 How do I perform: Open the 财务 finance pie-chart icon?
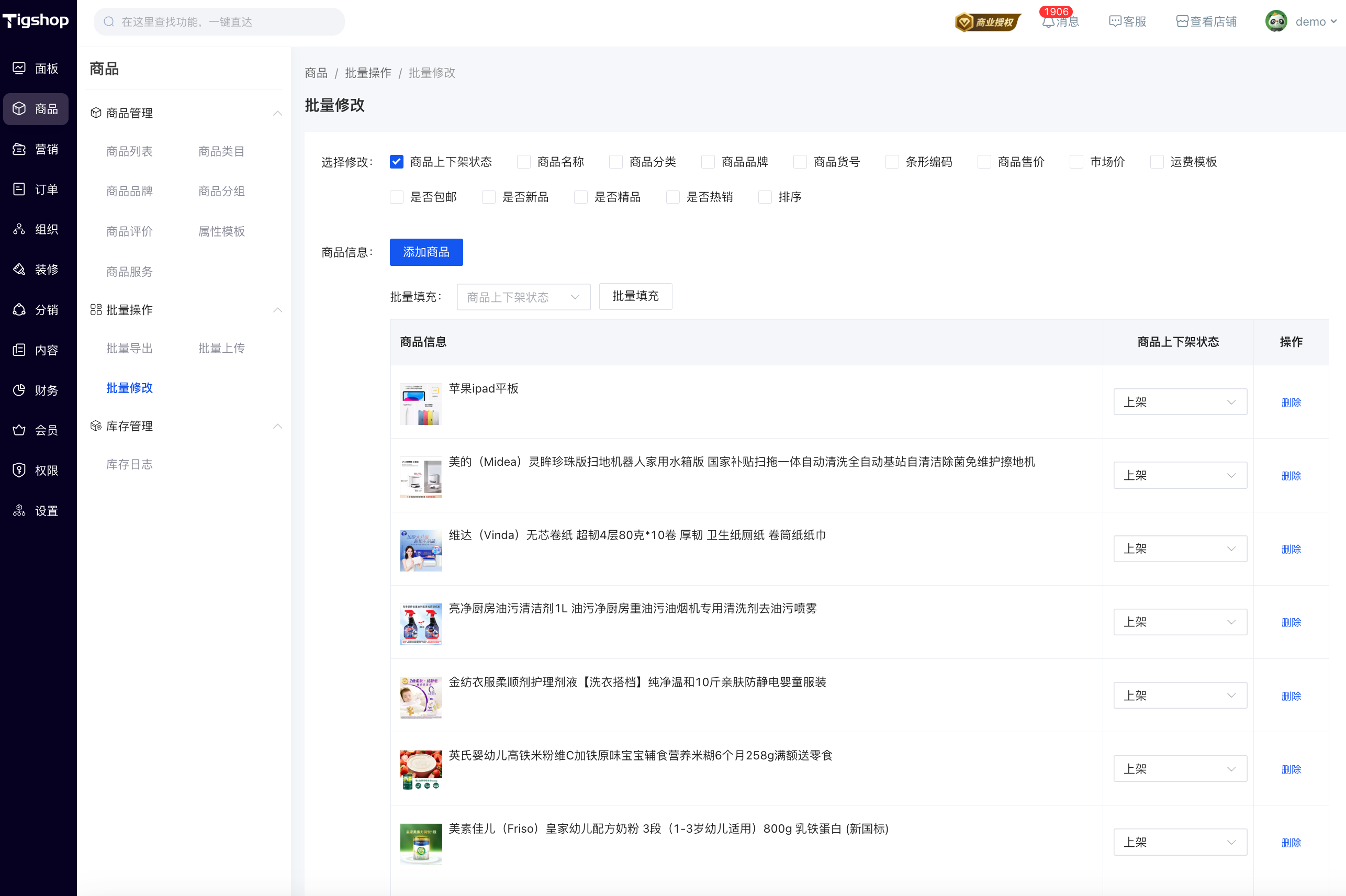pyautogui.click(x=19, y=390)
